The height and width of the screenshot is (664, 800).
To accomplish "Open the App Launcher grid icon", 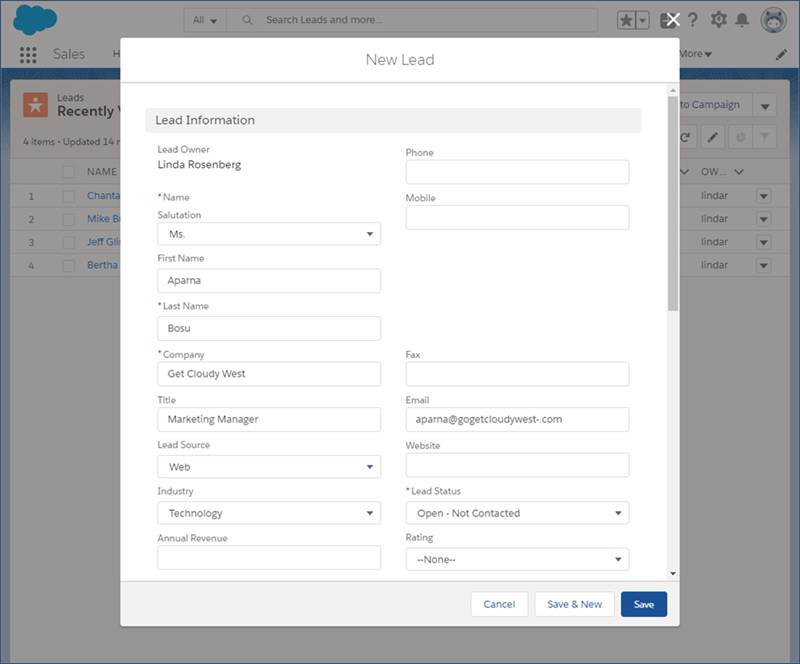I will tap(28, 55).
